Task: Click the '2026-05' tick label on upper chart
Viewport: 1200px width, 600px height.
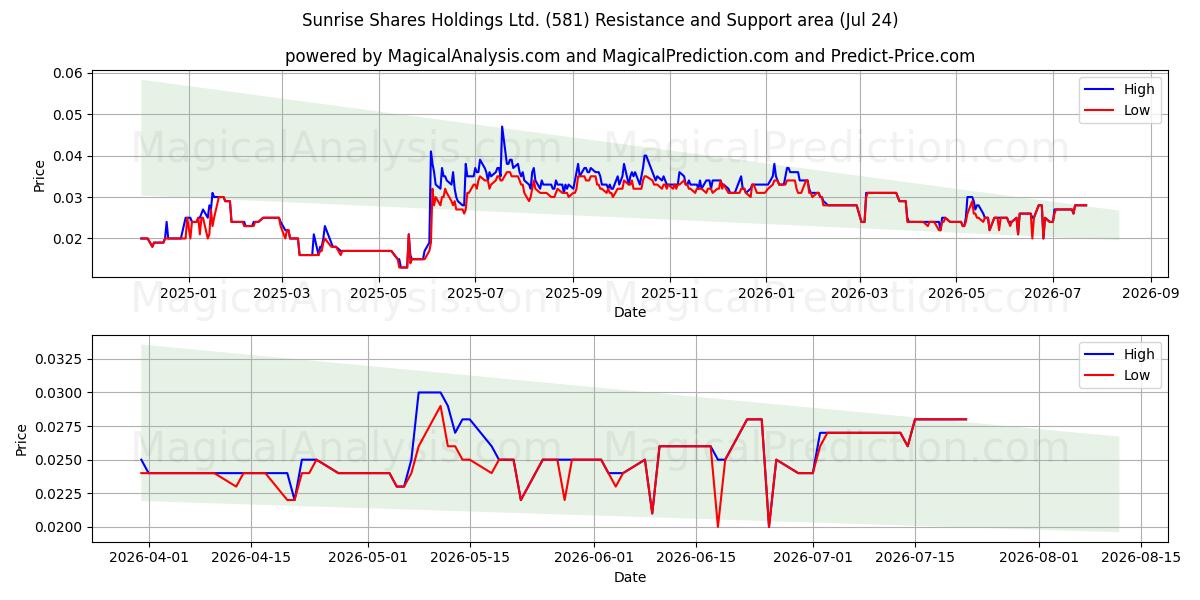Action: tap(956, 293)
